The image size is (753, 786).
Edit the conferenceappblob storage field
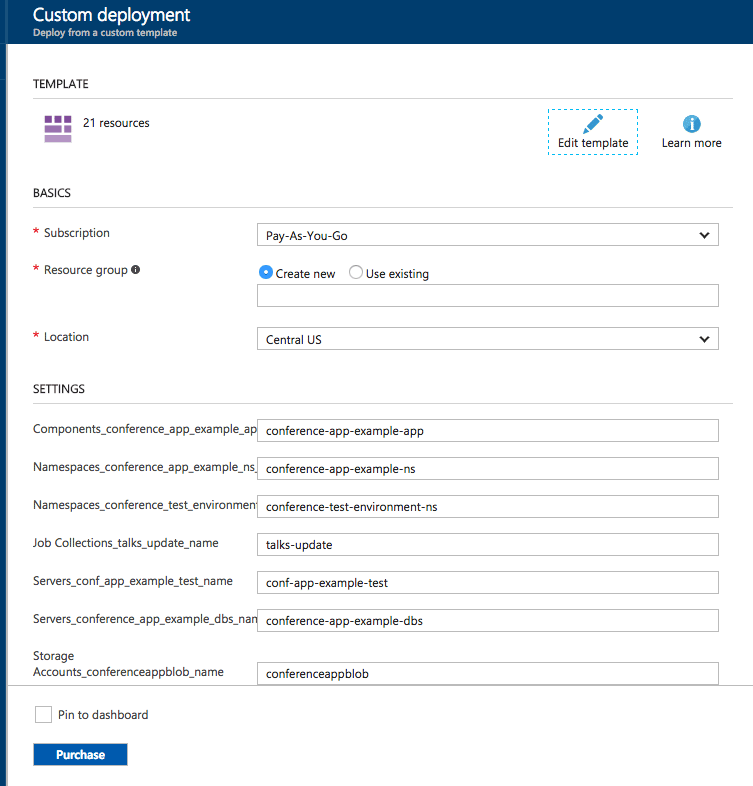pyautogui.click(x=487, y=673)
